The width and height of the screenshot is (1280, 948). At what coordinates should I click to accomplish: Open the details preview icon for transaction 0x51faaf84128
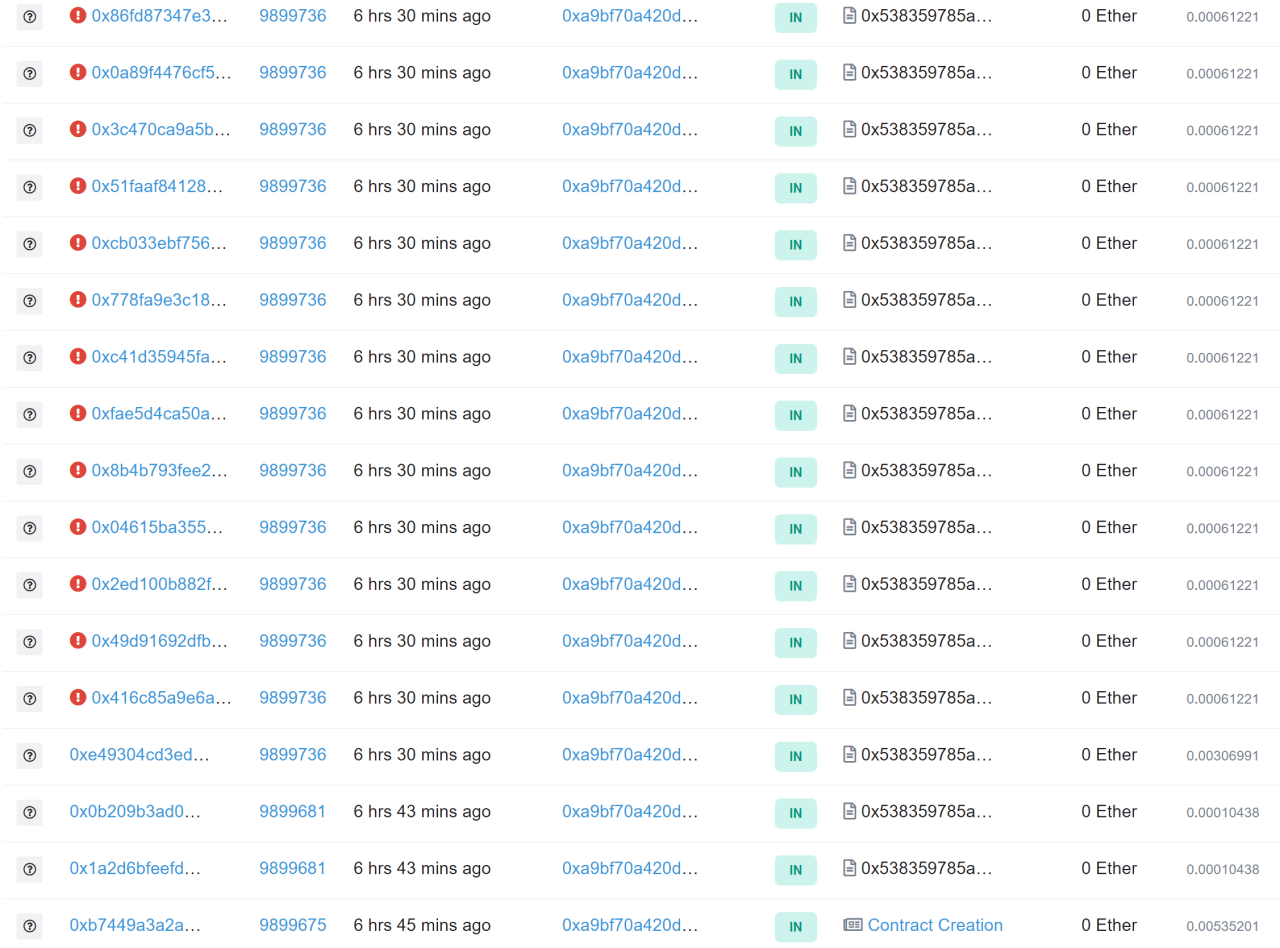30,188
